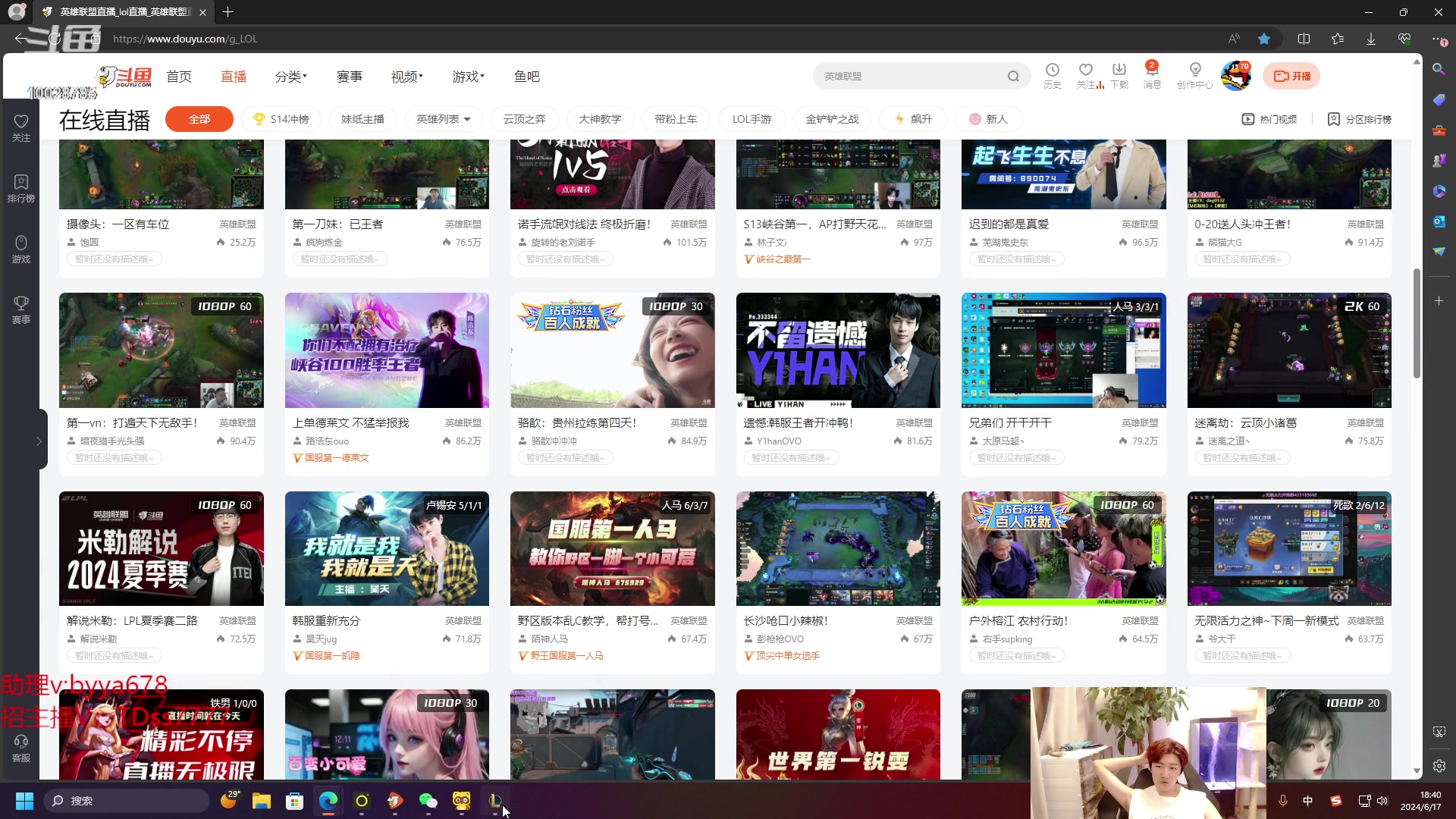The height and width of the screenshot is (819, 1456).
Task: Click the microphone icon in system tray
Action: pyautogui.click(x=1283, y=801)
